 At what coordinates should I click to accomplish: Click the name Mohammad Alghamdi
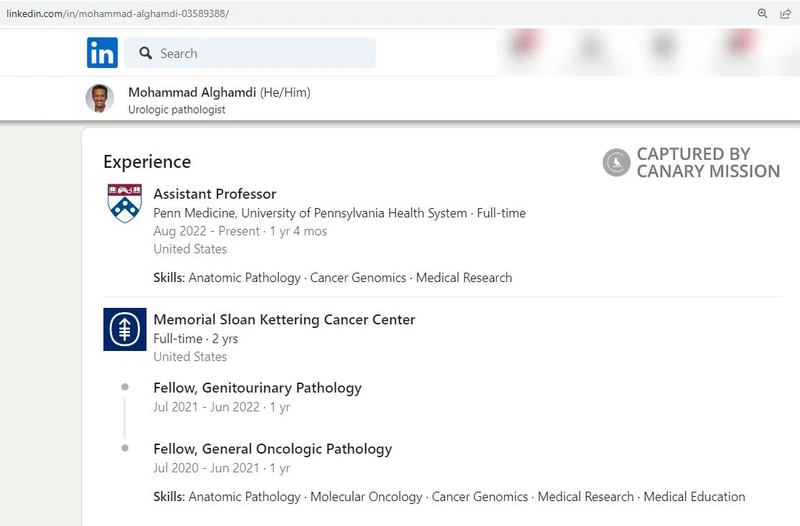[192, 92]
